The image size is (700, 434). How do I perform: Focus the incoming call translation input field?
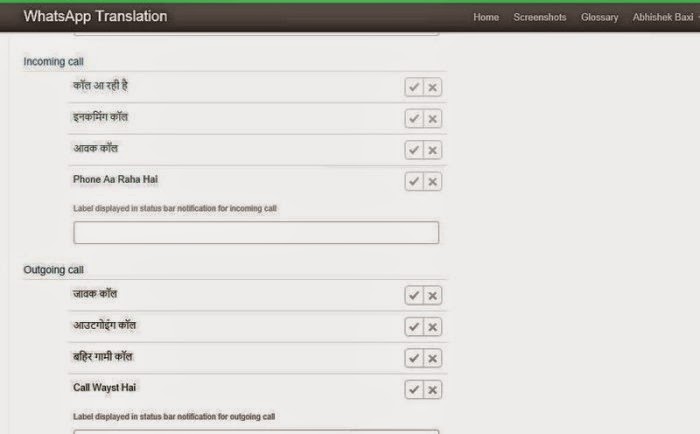tap(256, 232)
